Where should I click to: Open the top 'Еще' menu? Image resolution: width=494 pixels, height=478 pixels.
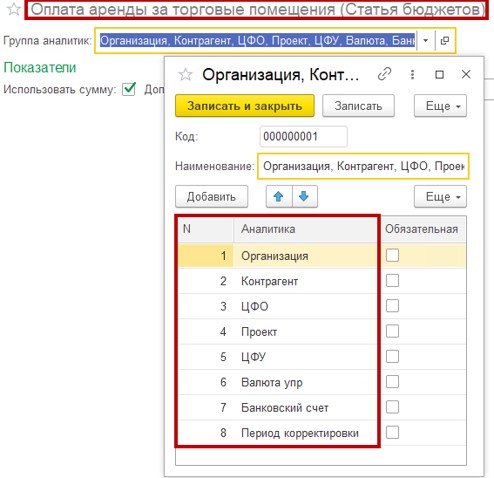point(440,106)
